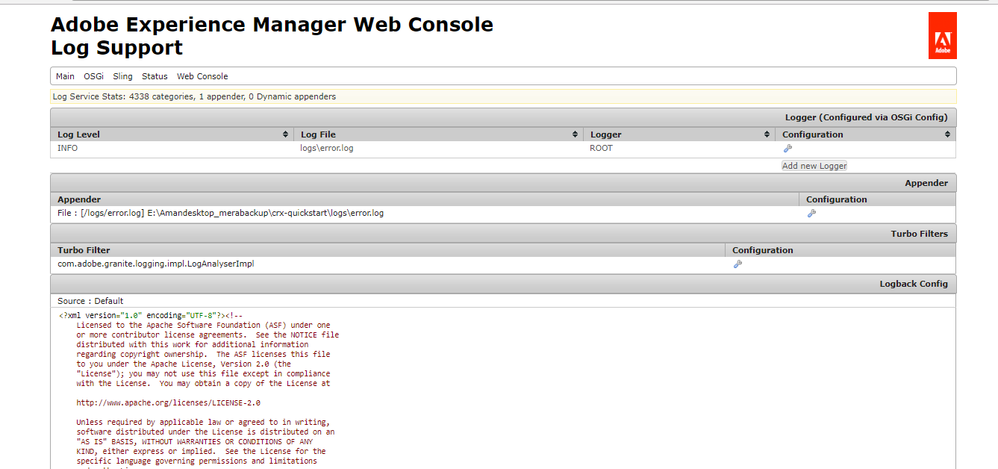Open the OSGi menu
Screen dimensions: 998x469
click(93, 76)
